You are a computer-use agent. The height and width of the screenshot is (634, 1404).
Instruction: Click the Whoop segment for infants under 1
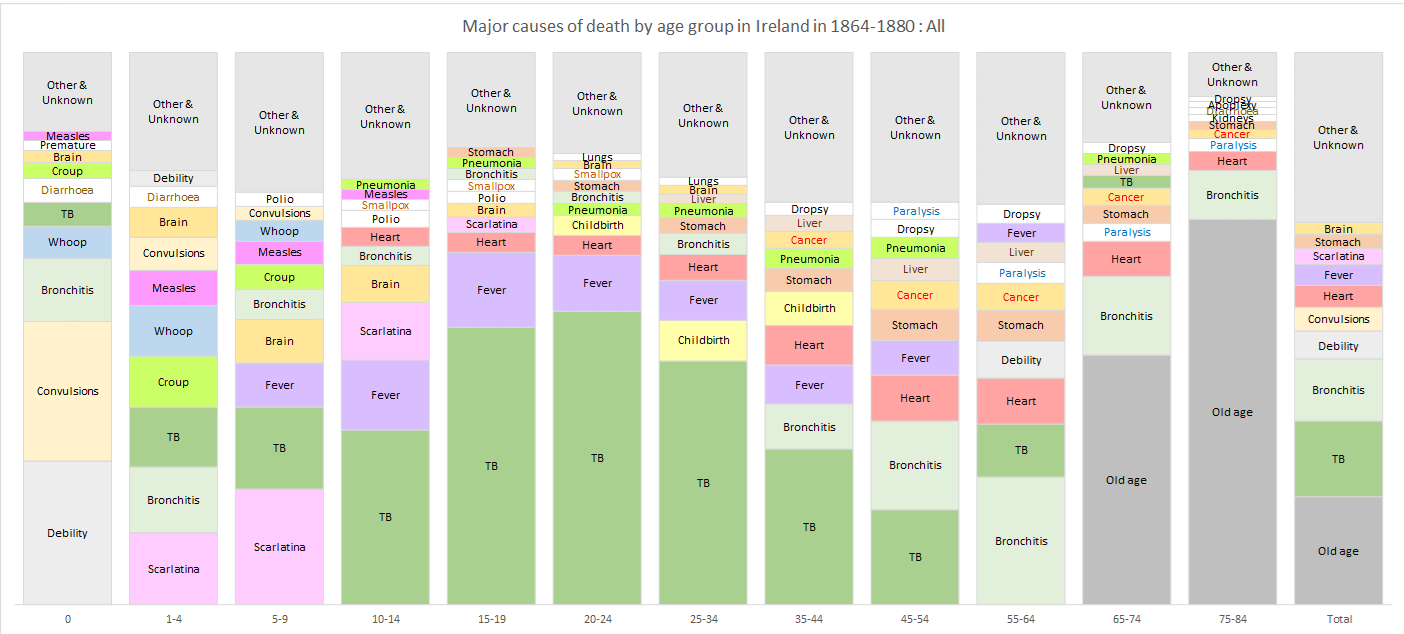pyautogui.click(x=67, y=241)
